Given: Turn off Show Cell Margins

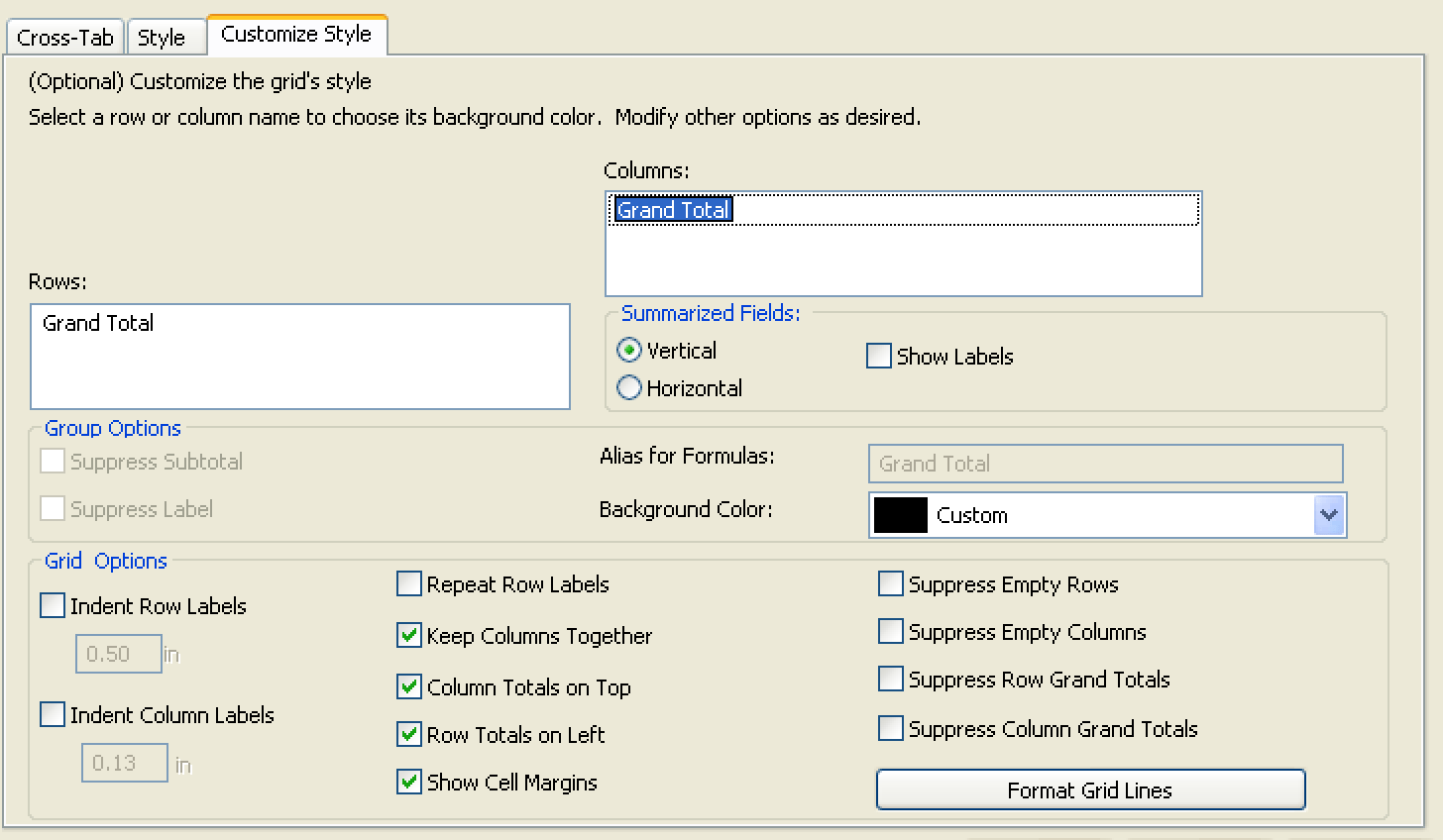Looking at the screenshot, I should (409, 783).
